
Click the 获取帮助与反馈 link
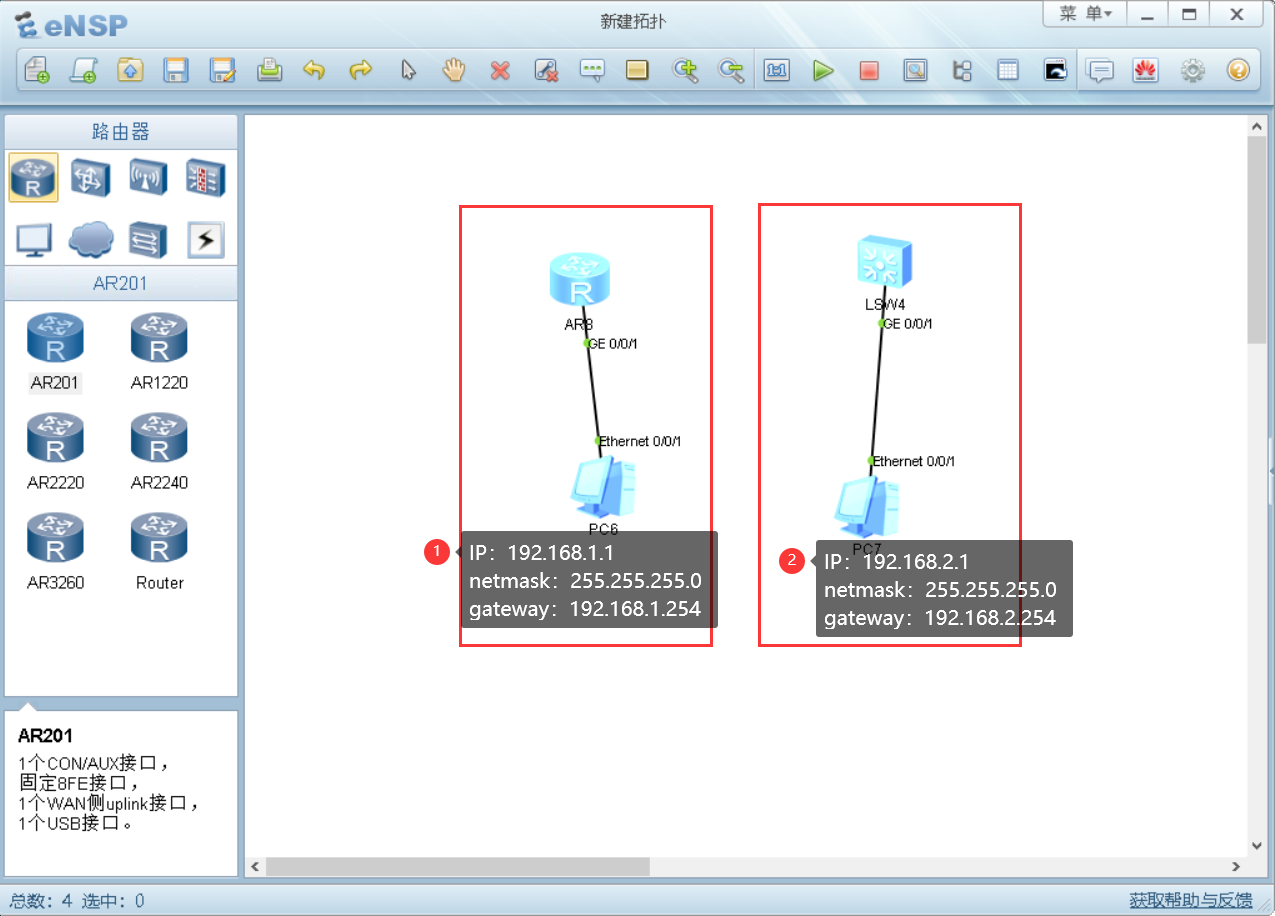tap(1190, 900)
